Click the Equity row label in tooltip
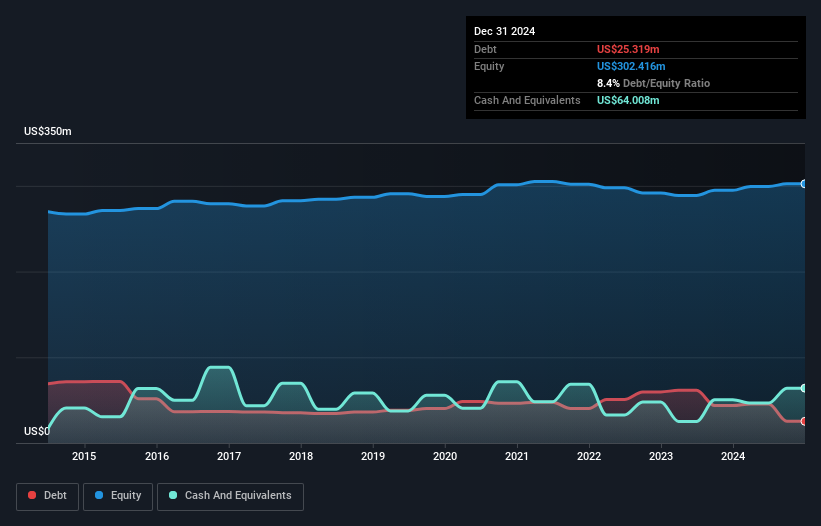Image resolution: width=821 pixels, height=526 pixels. pos(489,66)
